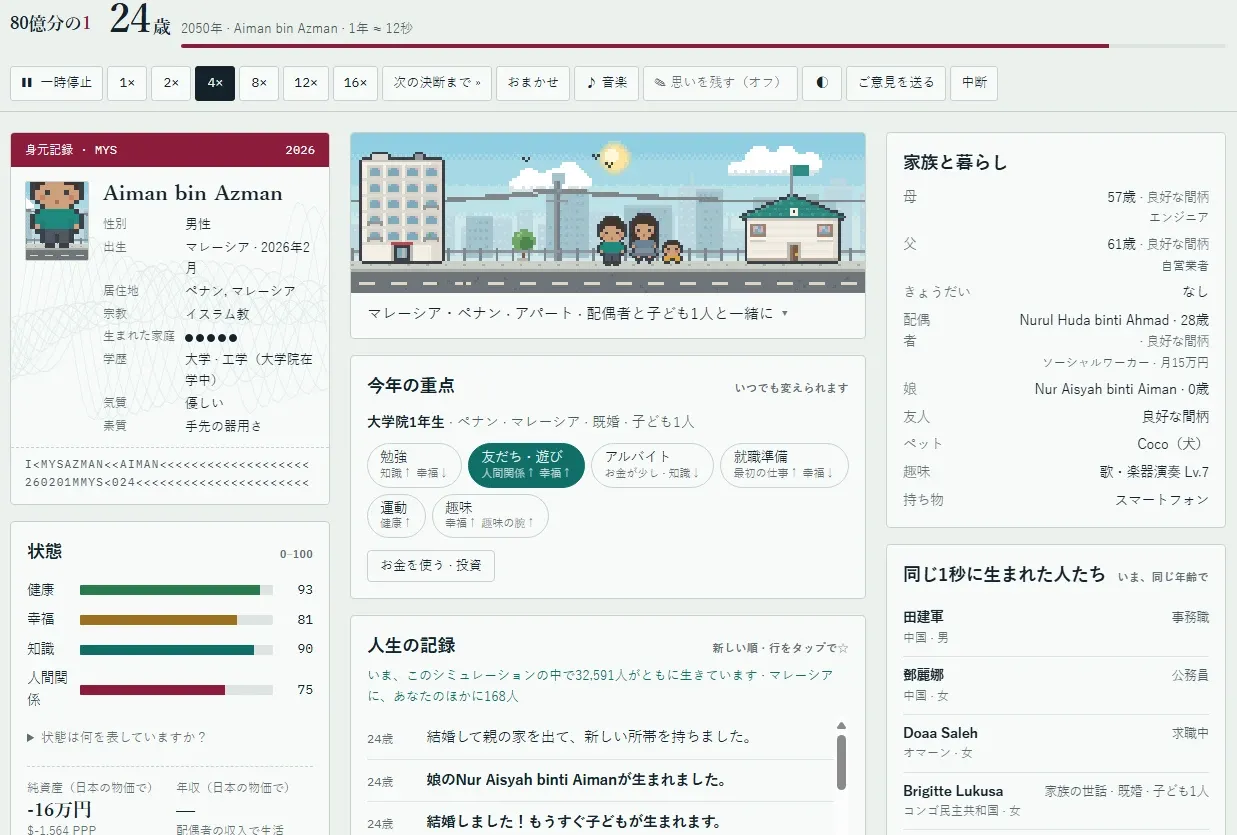The image size is (1237, 835).
Task: Choose the 運動 focus chip
Action: [396, 515]
